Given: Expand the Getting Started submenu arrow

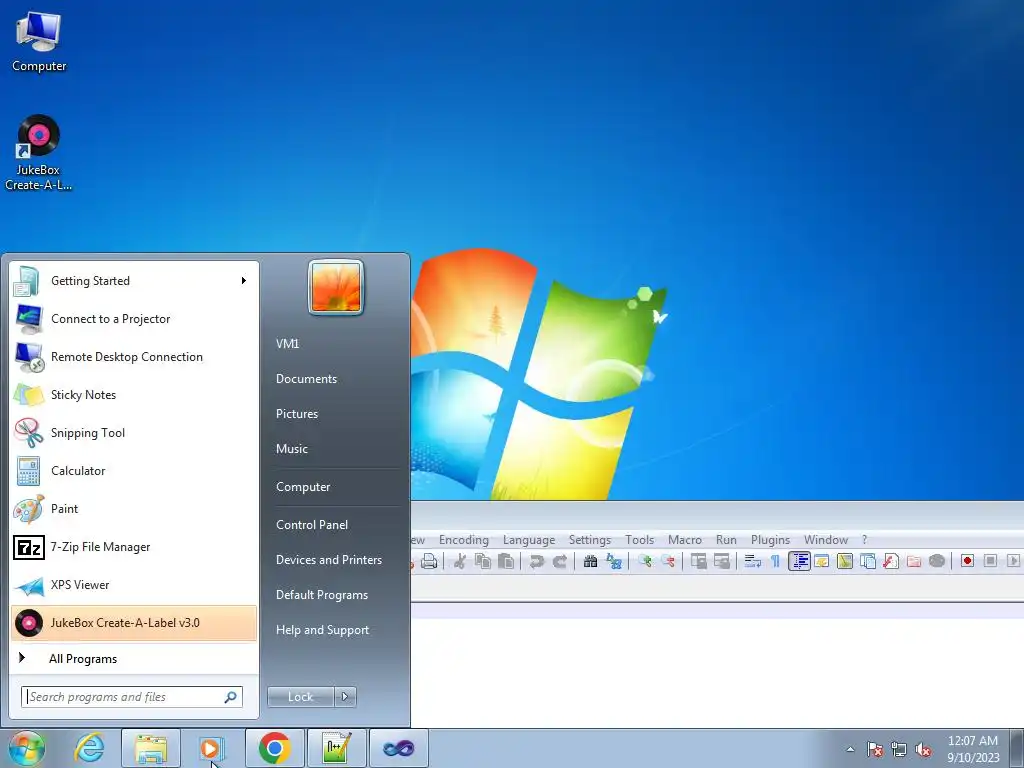Looking at the screenshot, I should [x=244, y=281].
